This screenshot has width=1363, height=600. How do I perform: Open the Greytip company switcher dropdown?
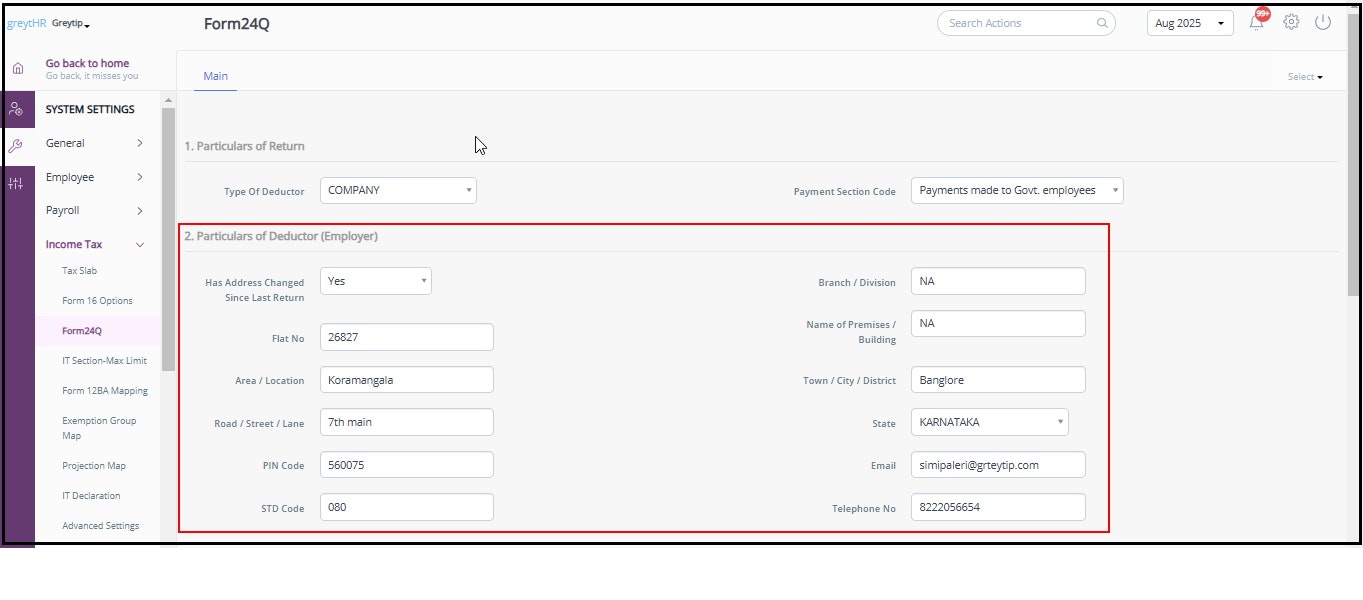[71, 23]
